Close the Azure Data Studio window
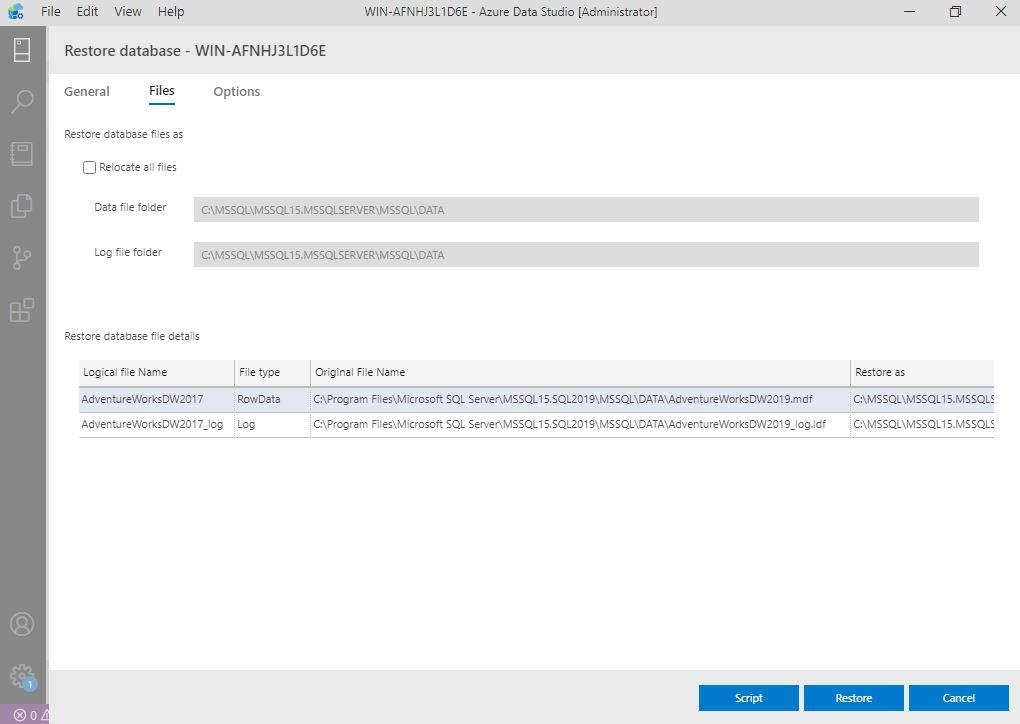 (x=1000, y=12)
